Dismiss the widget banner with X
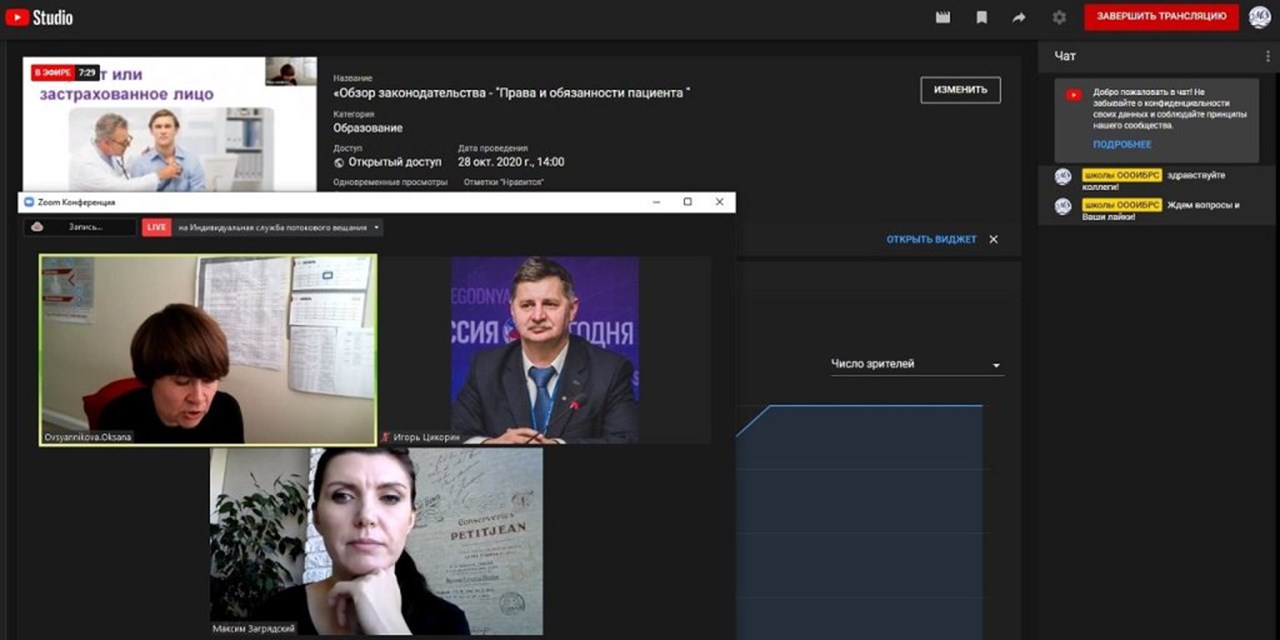 tap(993, 239)
